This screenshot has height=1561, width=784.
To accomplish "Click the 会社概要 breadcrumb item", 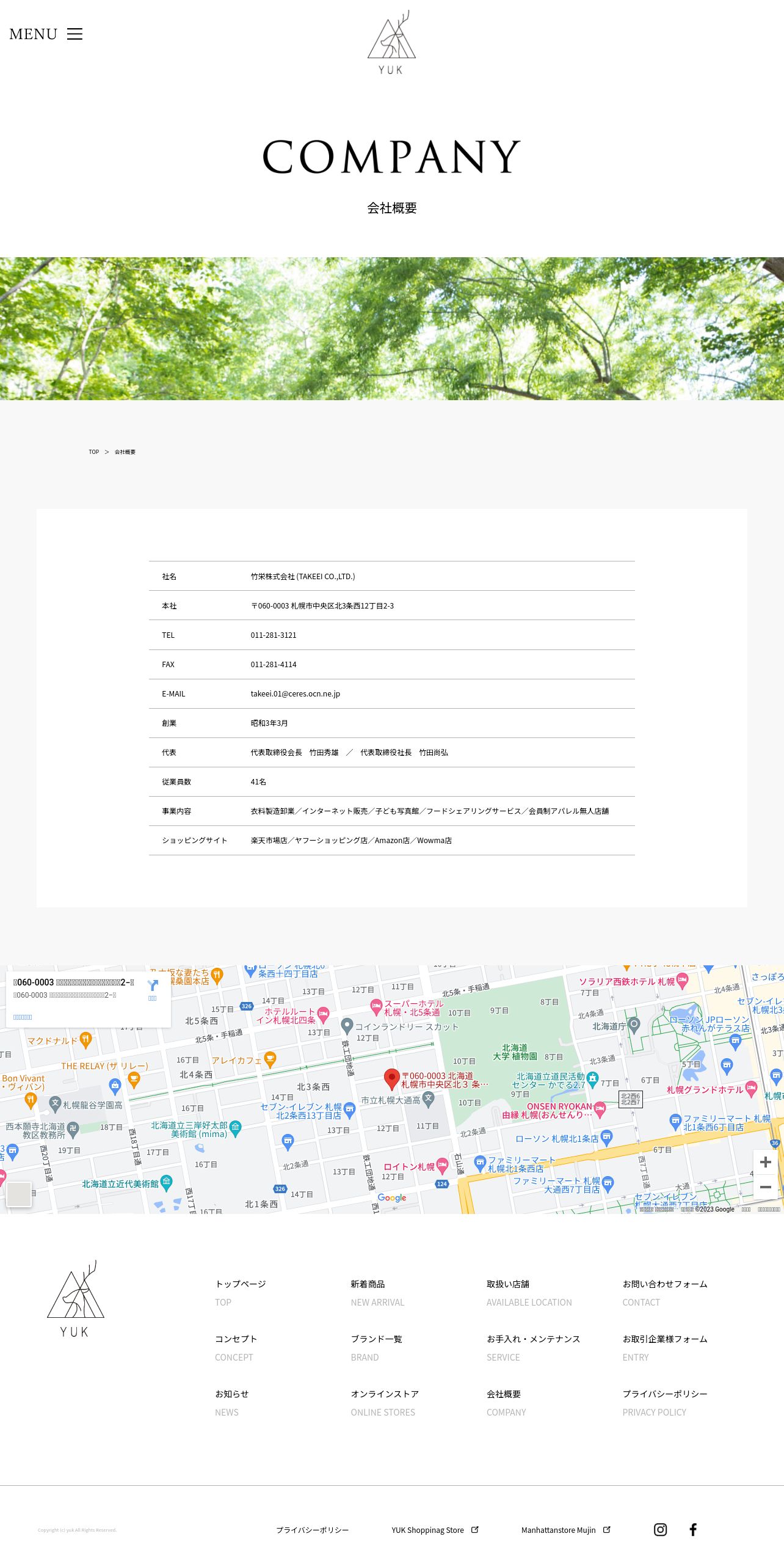I will [125, 452].
